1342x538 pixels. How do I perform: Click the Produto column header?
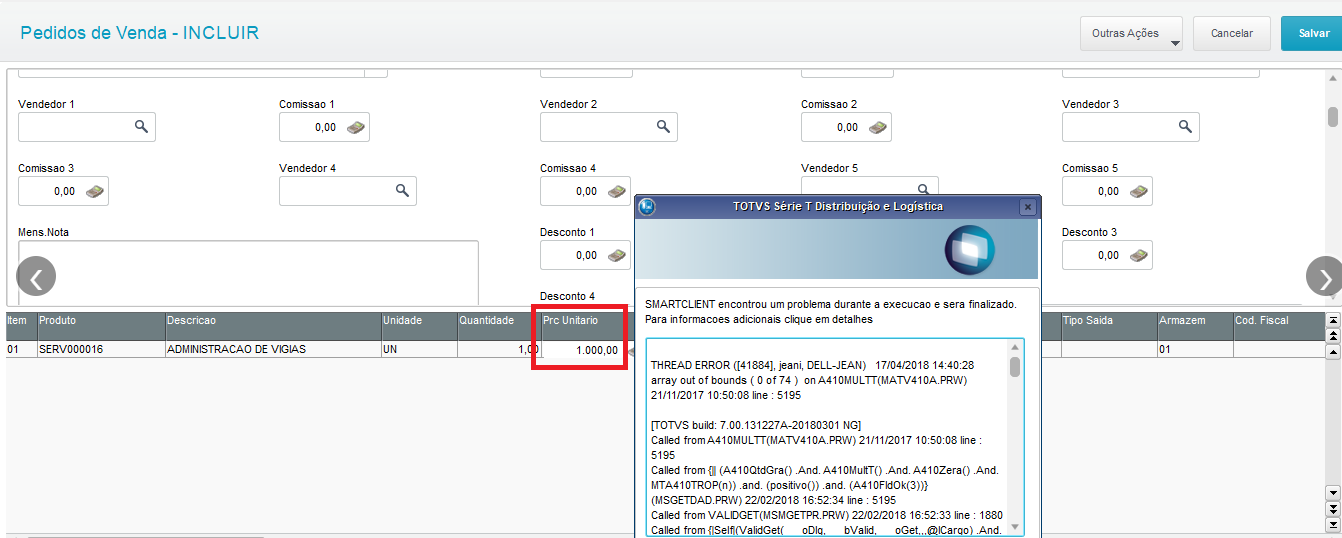coord(100,327)
